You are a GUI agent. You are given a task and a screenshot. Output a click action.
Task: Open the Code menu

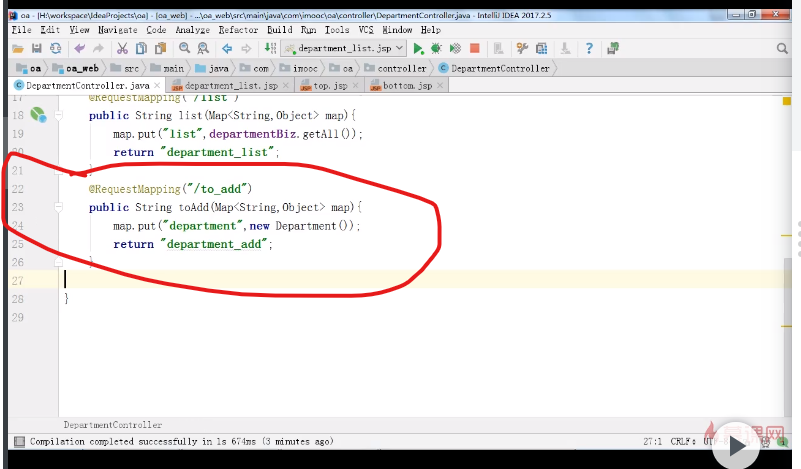(156, 30)
